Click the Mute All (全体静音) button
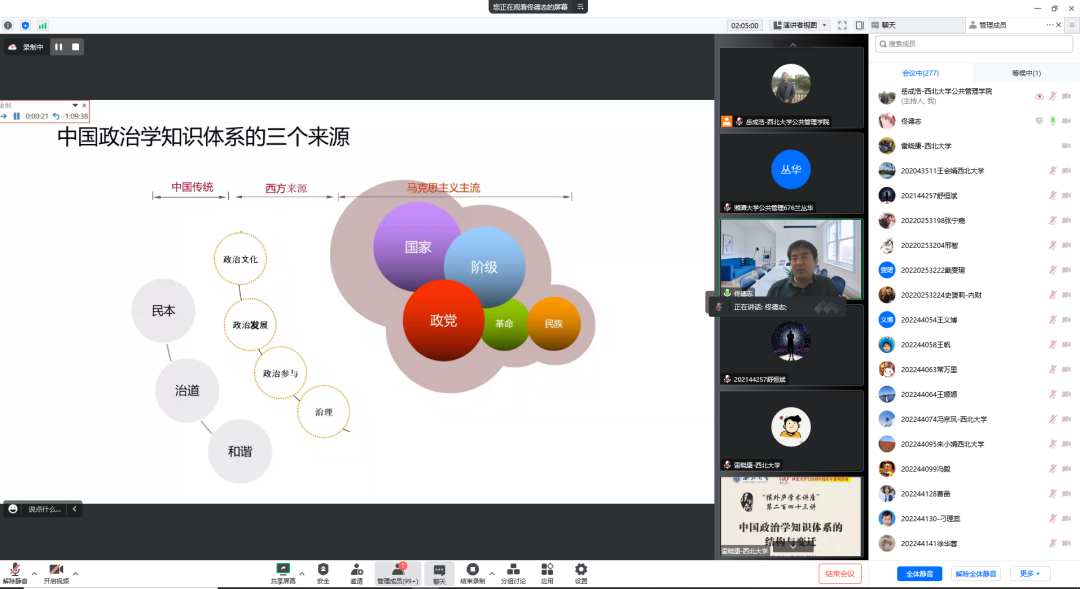The height and width of the screenshot is (589, 1080). click(919, 574)
